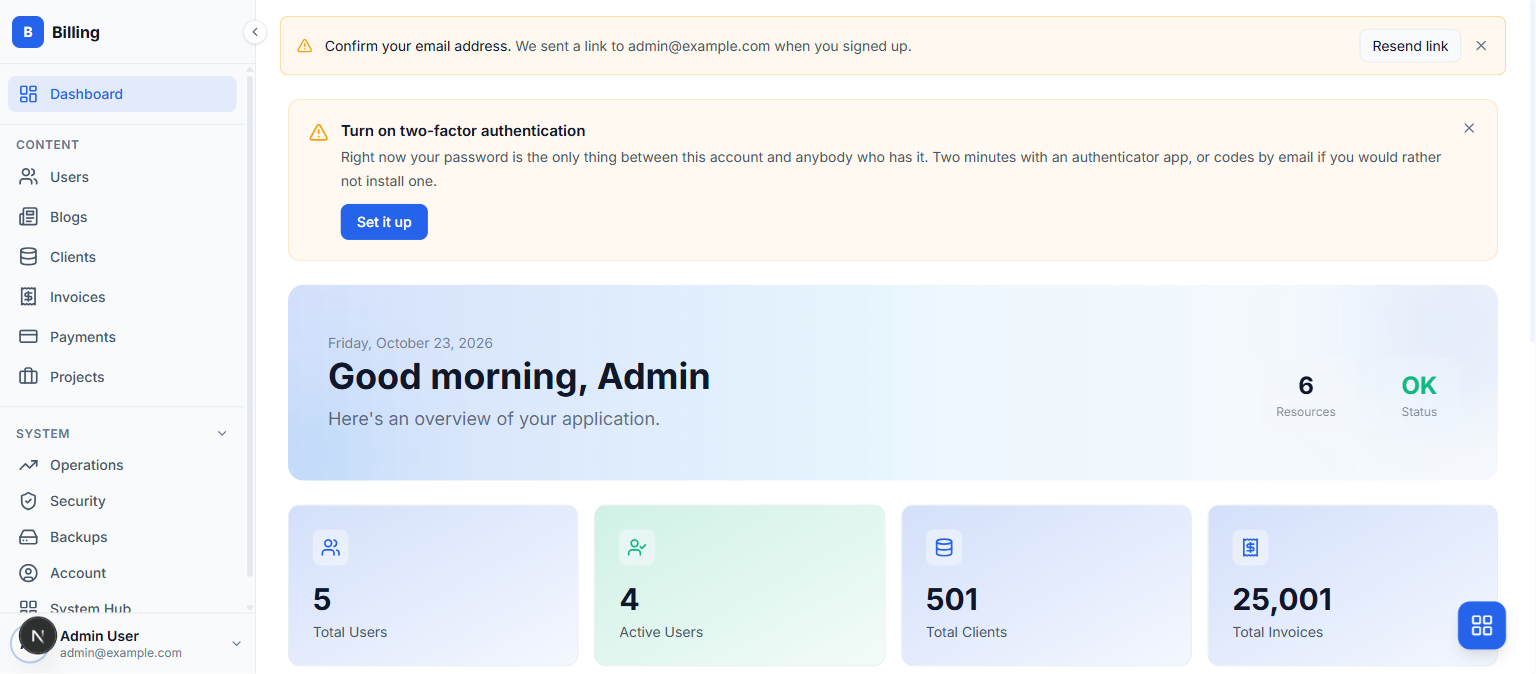This screenshot has height=674, width=1536.
Task: Select Backups in sidebar
Action: [x=122, y=537]
